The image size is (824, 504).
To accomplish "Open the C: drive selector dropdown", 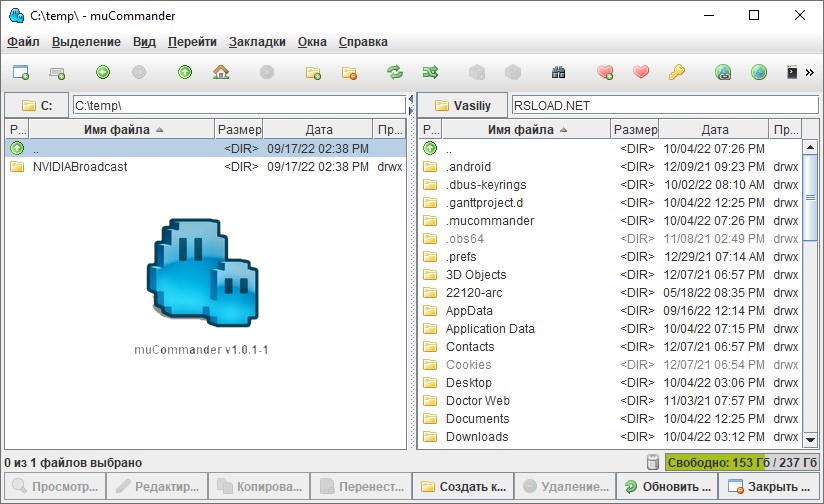I will point(37,105).
